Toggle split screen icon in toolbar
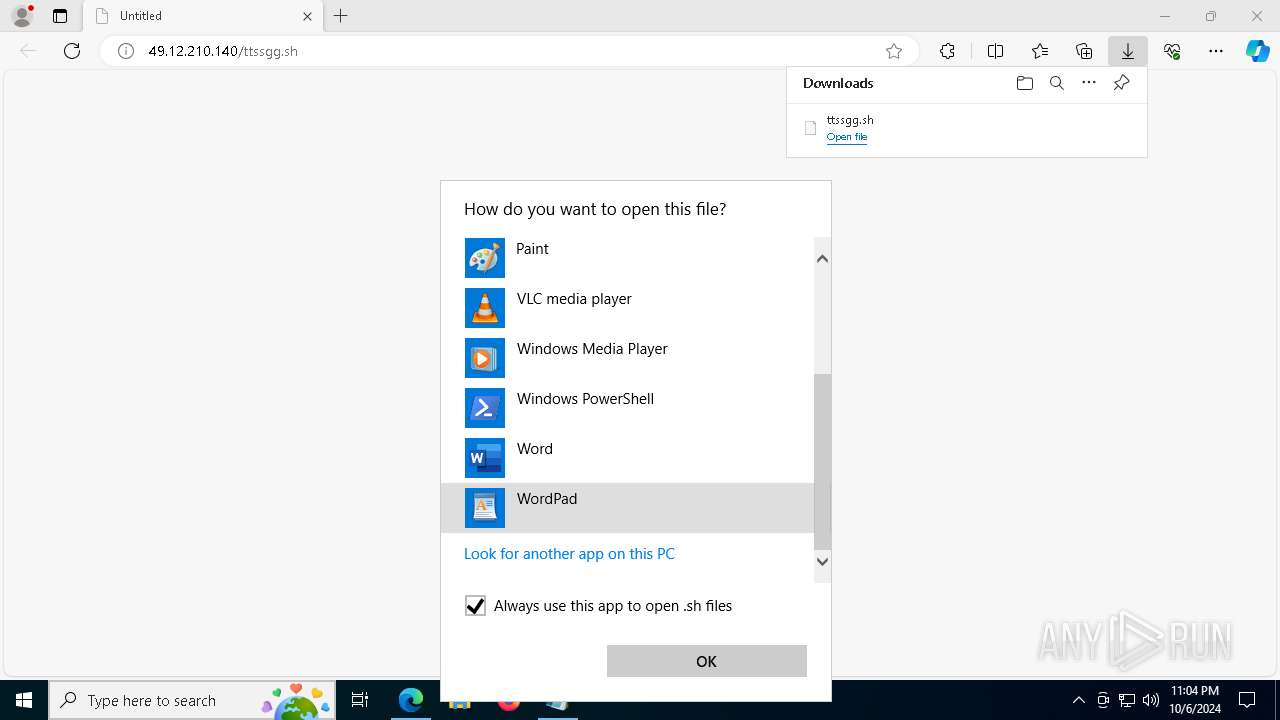The image size is (1280, 720). point(995,51)
